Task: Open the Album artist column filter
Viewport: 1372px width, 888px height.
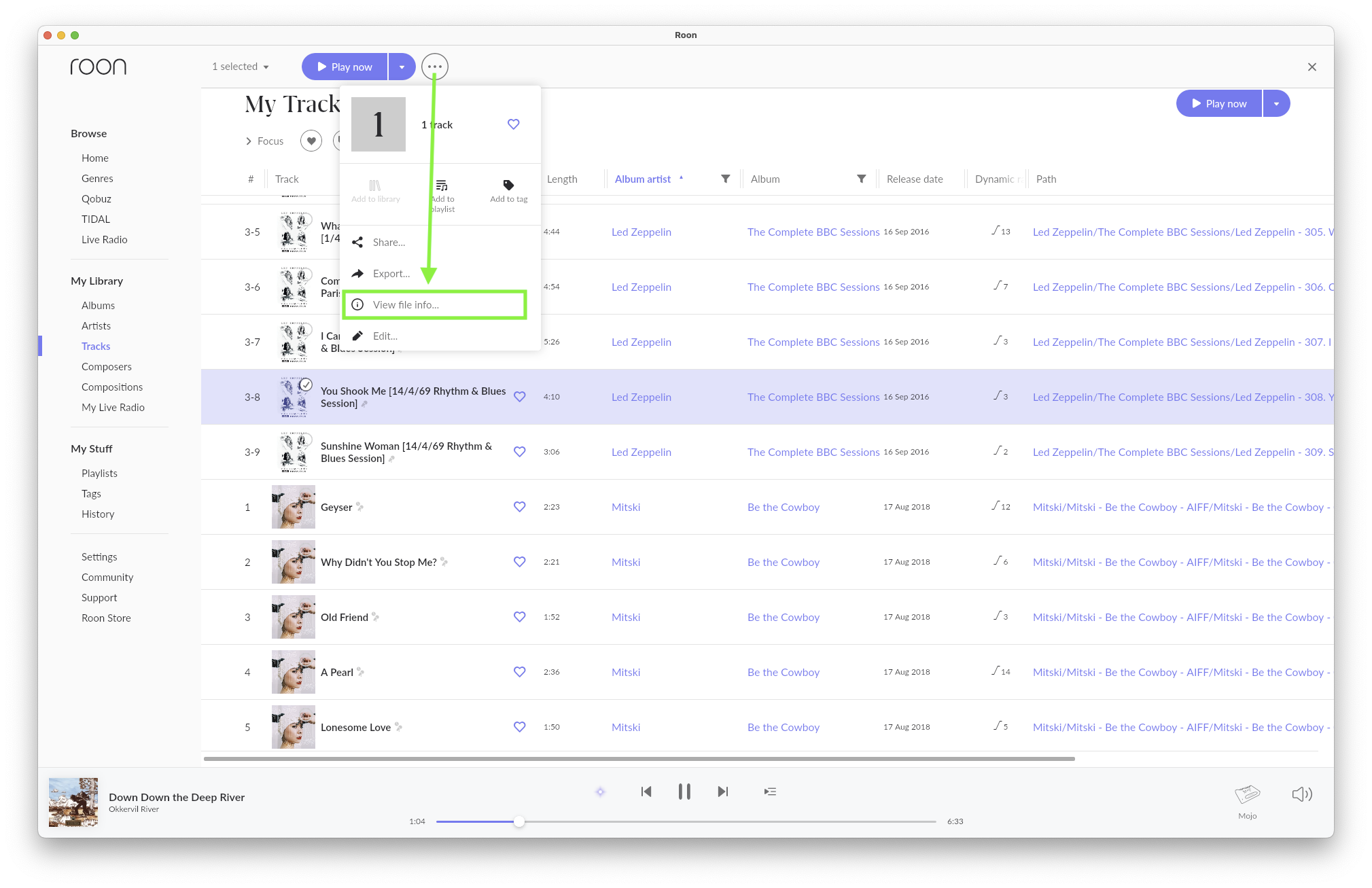Action: [x=726, y=179]
